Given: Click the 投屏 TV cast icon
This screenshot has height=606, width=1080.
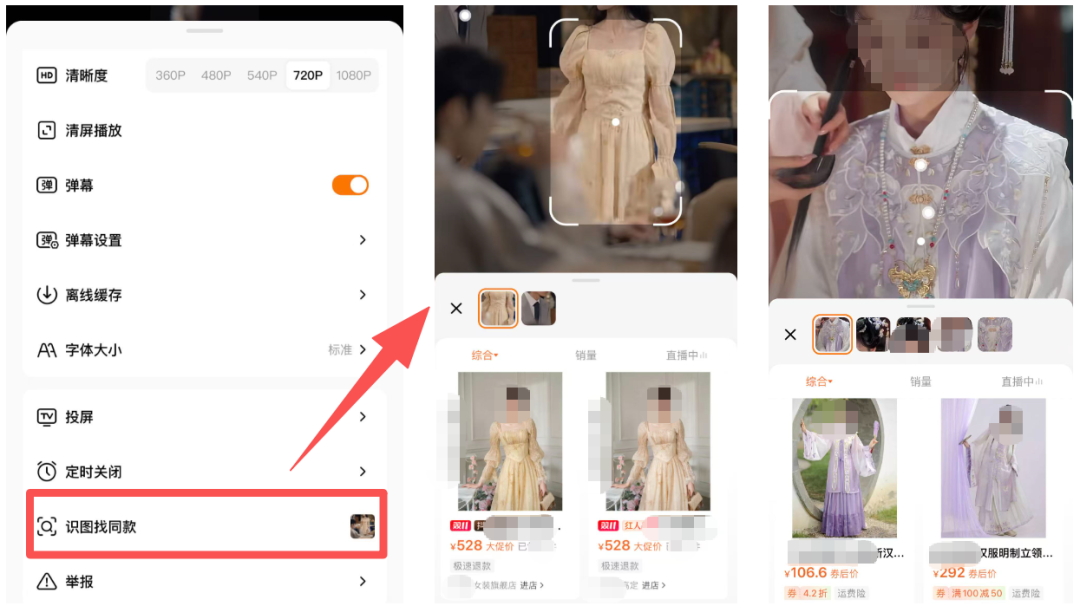Looking at the screenshot, I should (46, 417).
